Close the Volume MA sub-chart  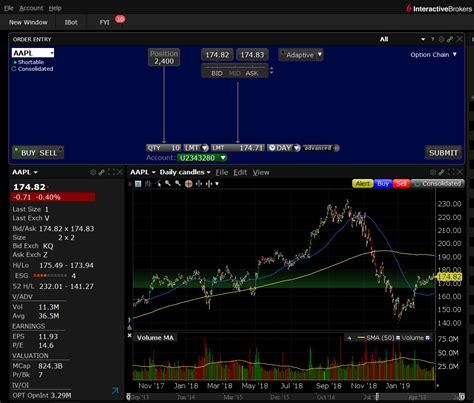click(130, 336)
